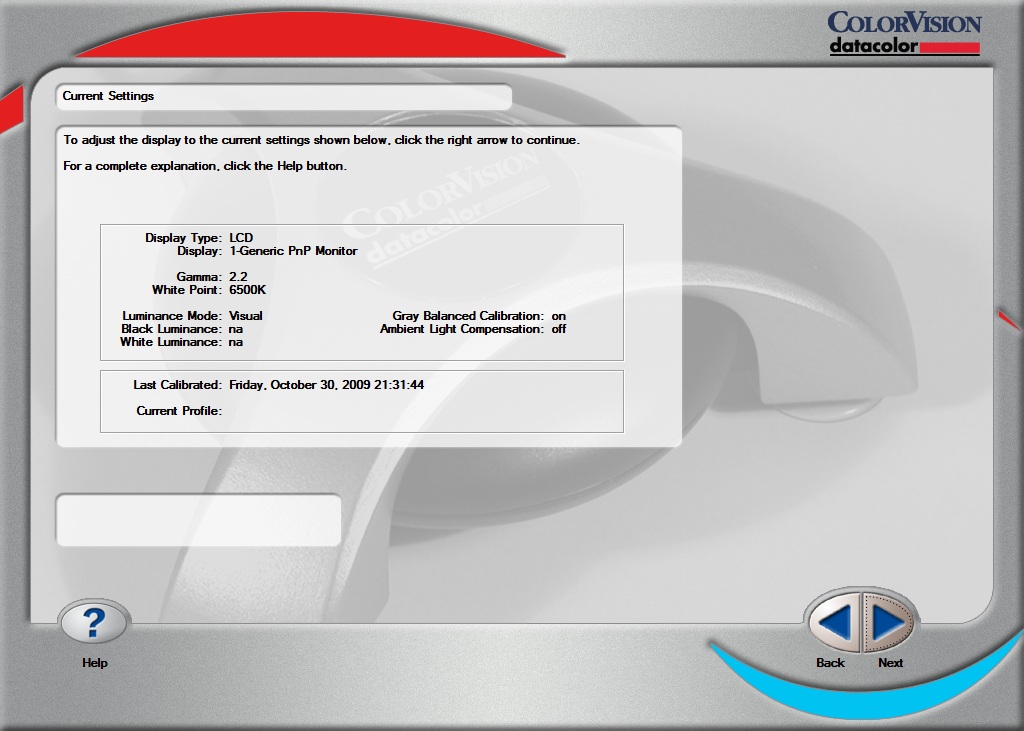
Task: Click the Next right arrow button
Action: [x=888, y=622]
